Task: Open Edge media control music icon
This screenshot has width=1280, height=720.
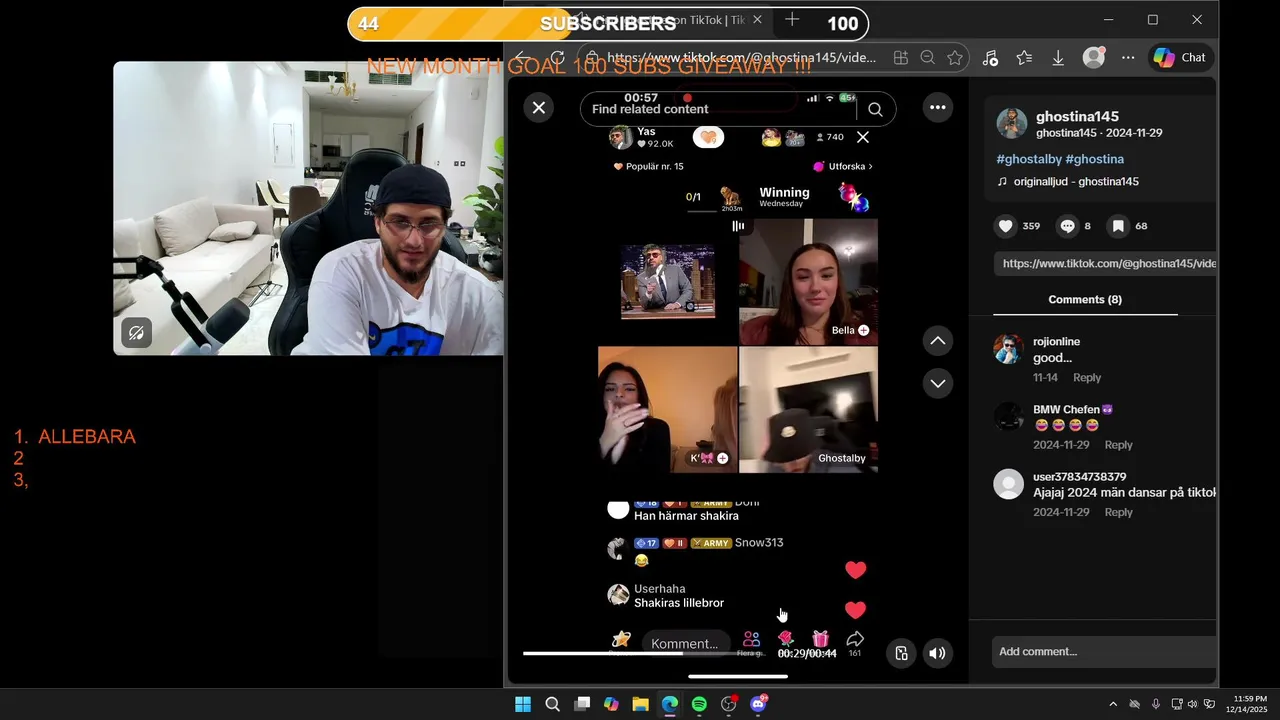Action: point(990,58)
